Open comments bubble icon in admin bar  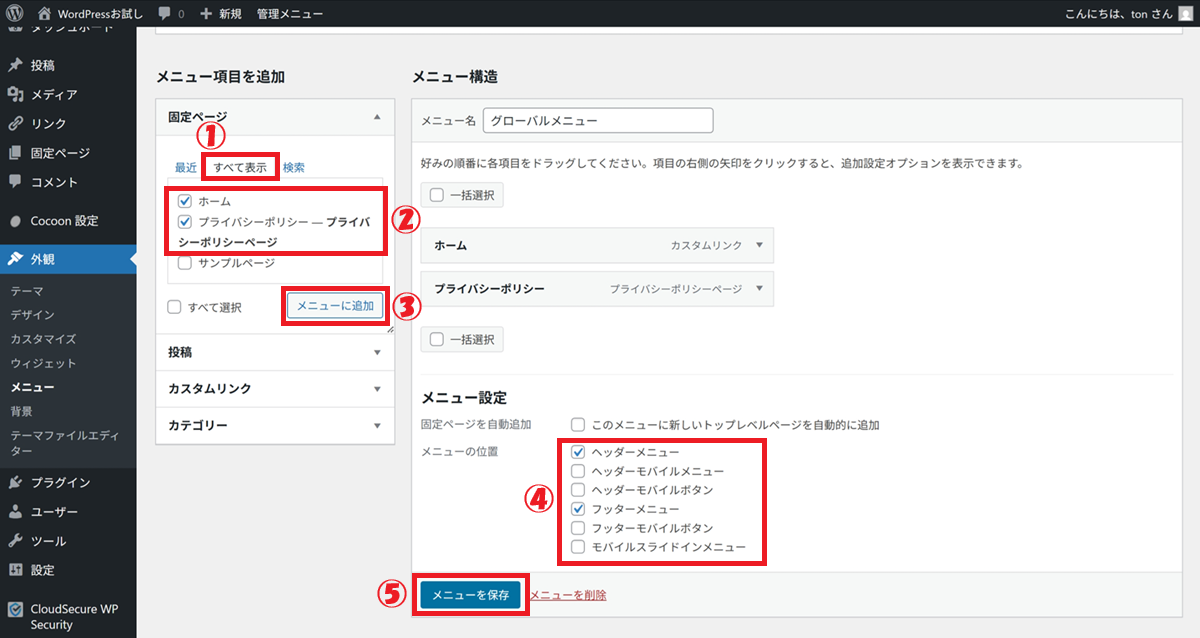click(164, 14)
